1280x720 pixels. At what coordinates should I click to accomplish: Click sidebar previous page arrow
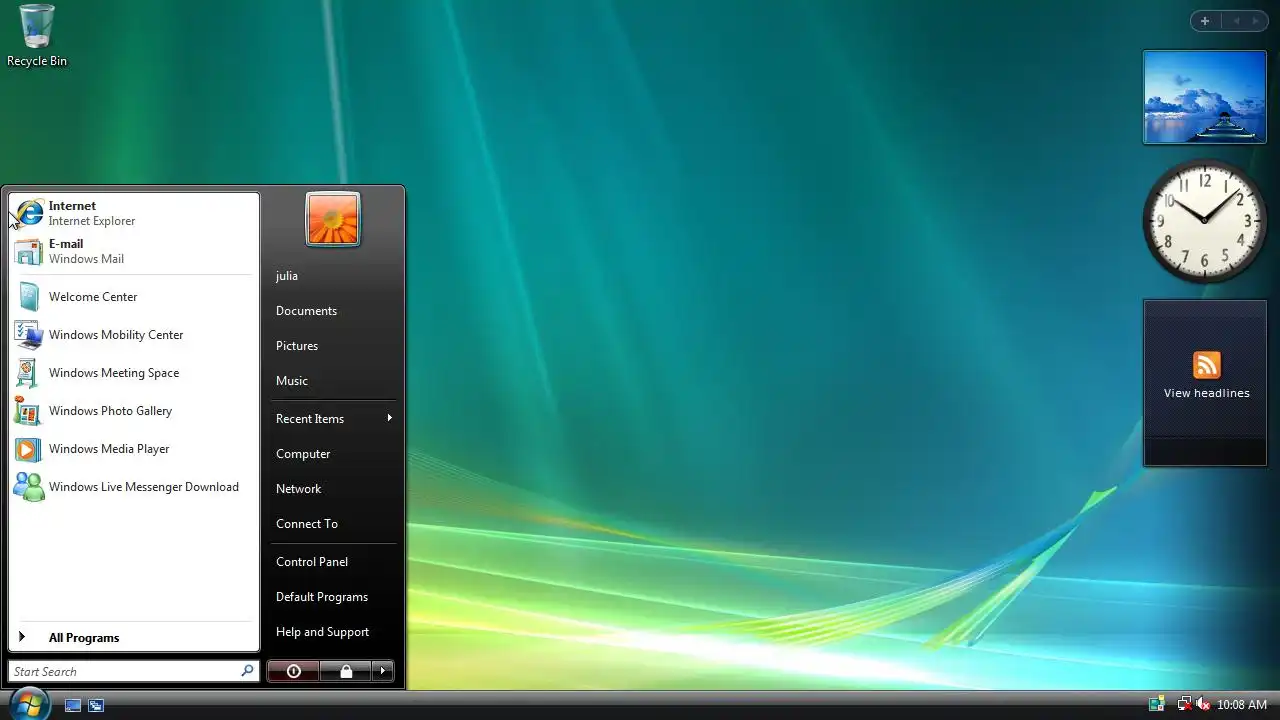(x=1235, y=21)
